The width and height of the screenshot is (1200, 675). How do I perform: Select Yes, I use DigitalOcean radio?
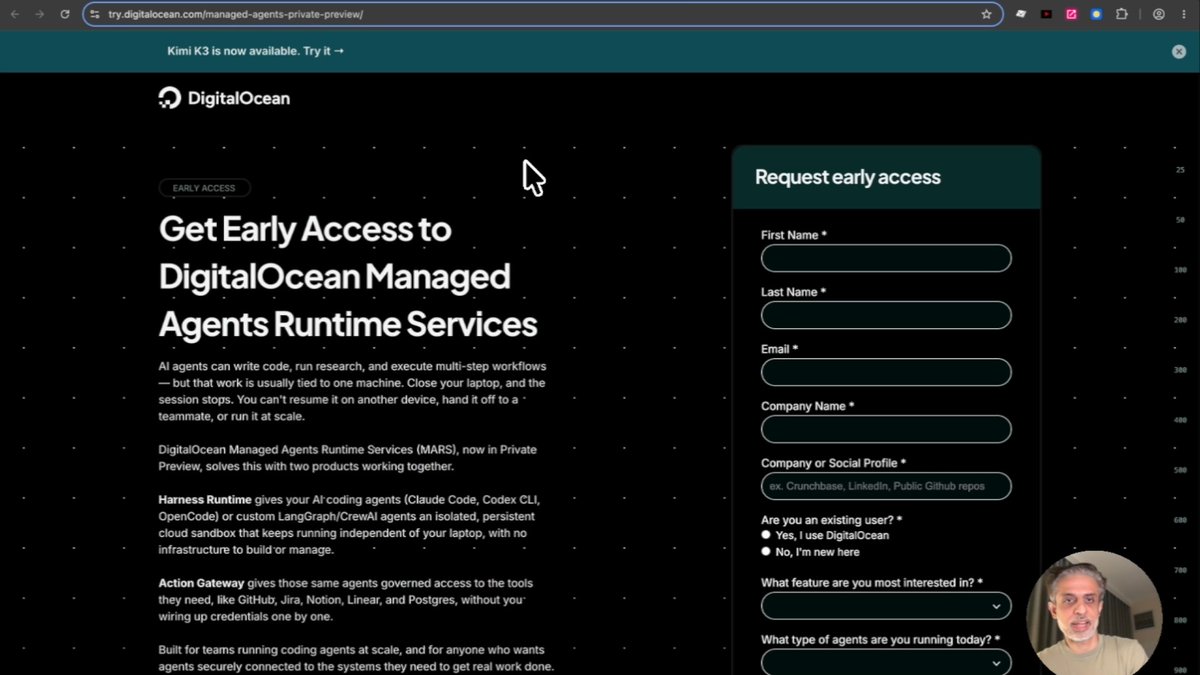(766, 535)
